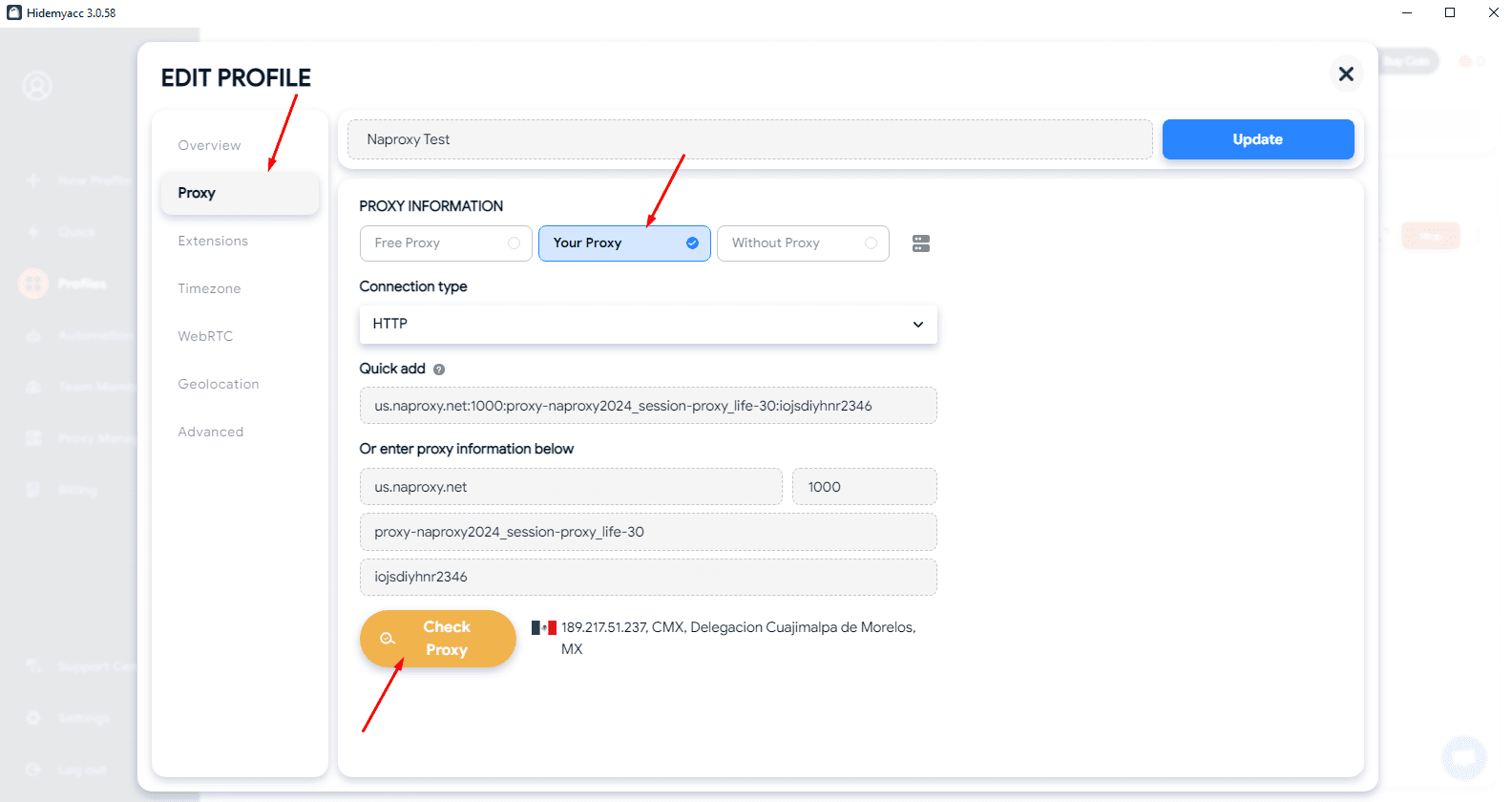The height and width of the screenshot is (802, 1512).
Task: Click the Check Proxy button
Action: [438, 639]
